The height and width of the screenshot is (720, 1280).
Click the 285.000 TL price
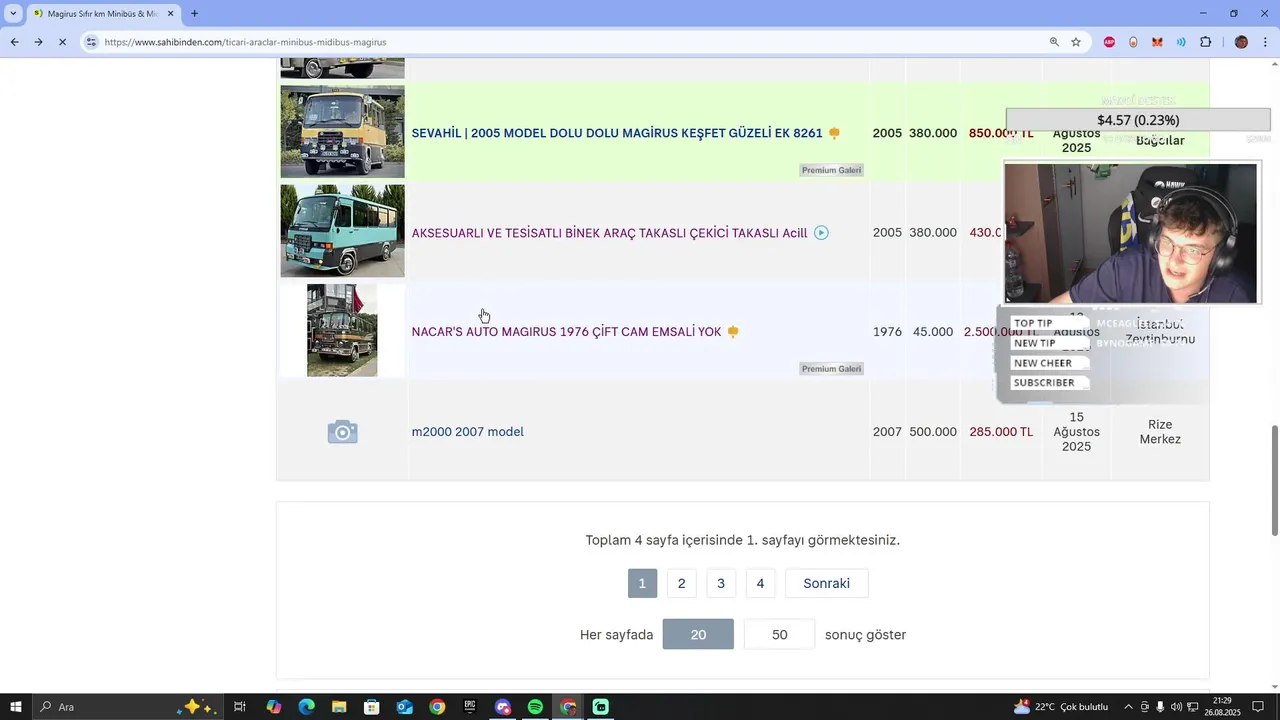(1001, 432)
